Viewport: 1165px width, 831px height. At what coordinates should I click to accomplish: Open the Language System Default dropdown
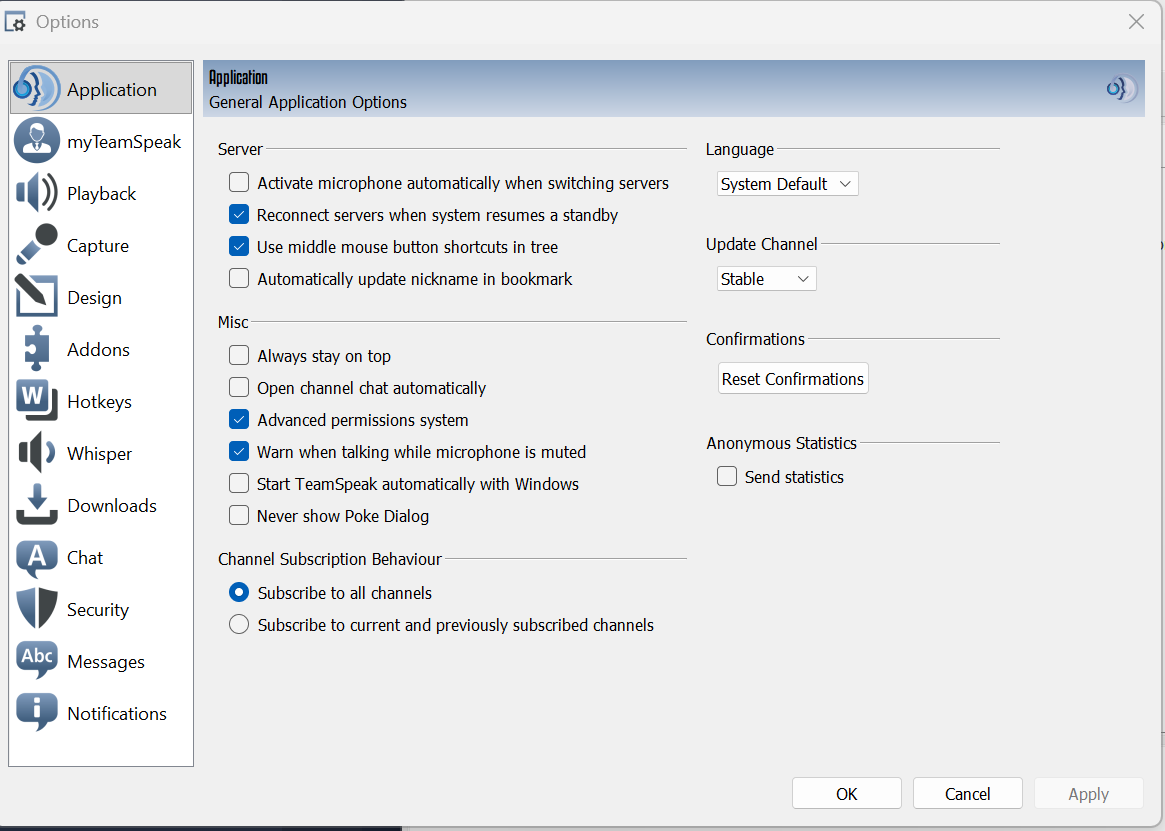tap(788, 184)
